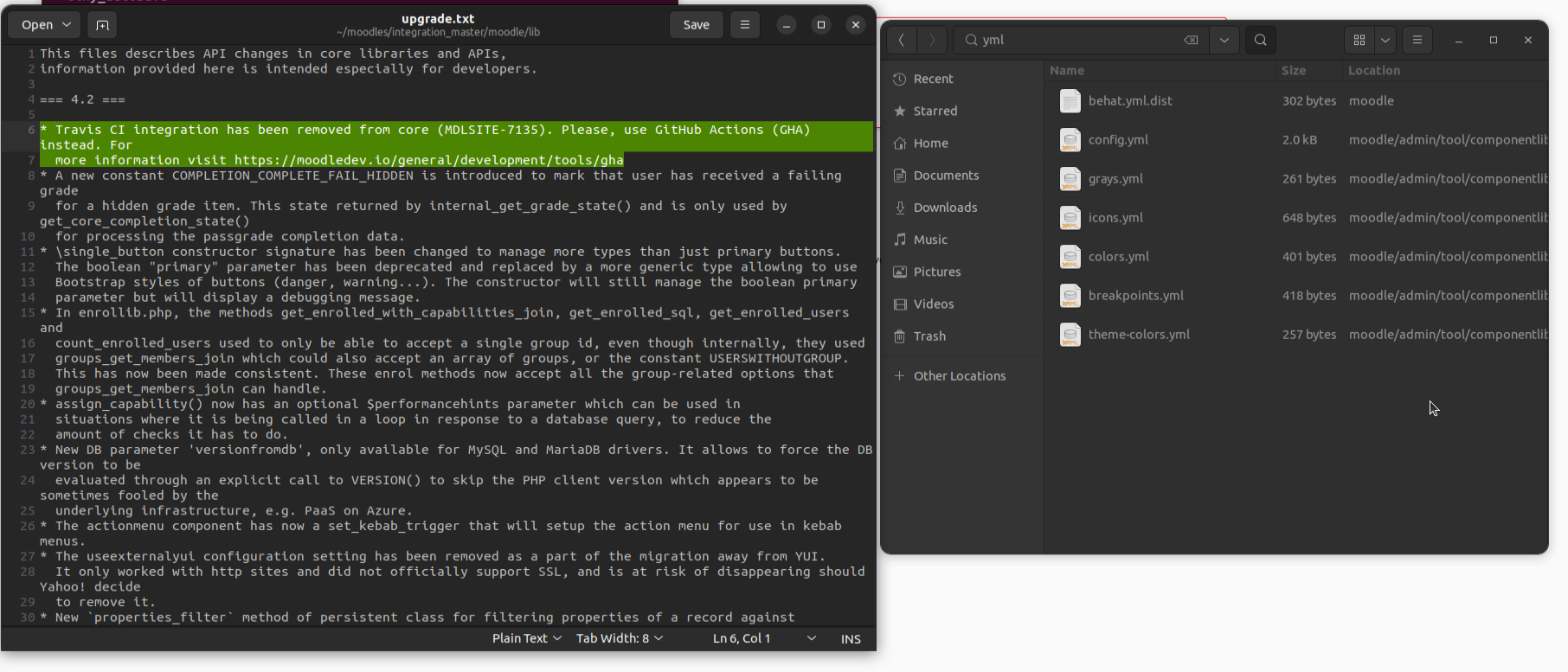
Task: Open the Plain Text language selector
Action: coord(526,638)
